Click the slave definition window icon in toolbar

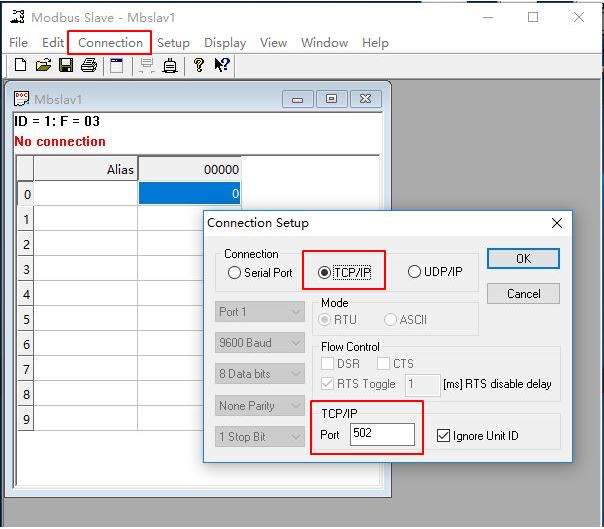point(116,65)
